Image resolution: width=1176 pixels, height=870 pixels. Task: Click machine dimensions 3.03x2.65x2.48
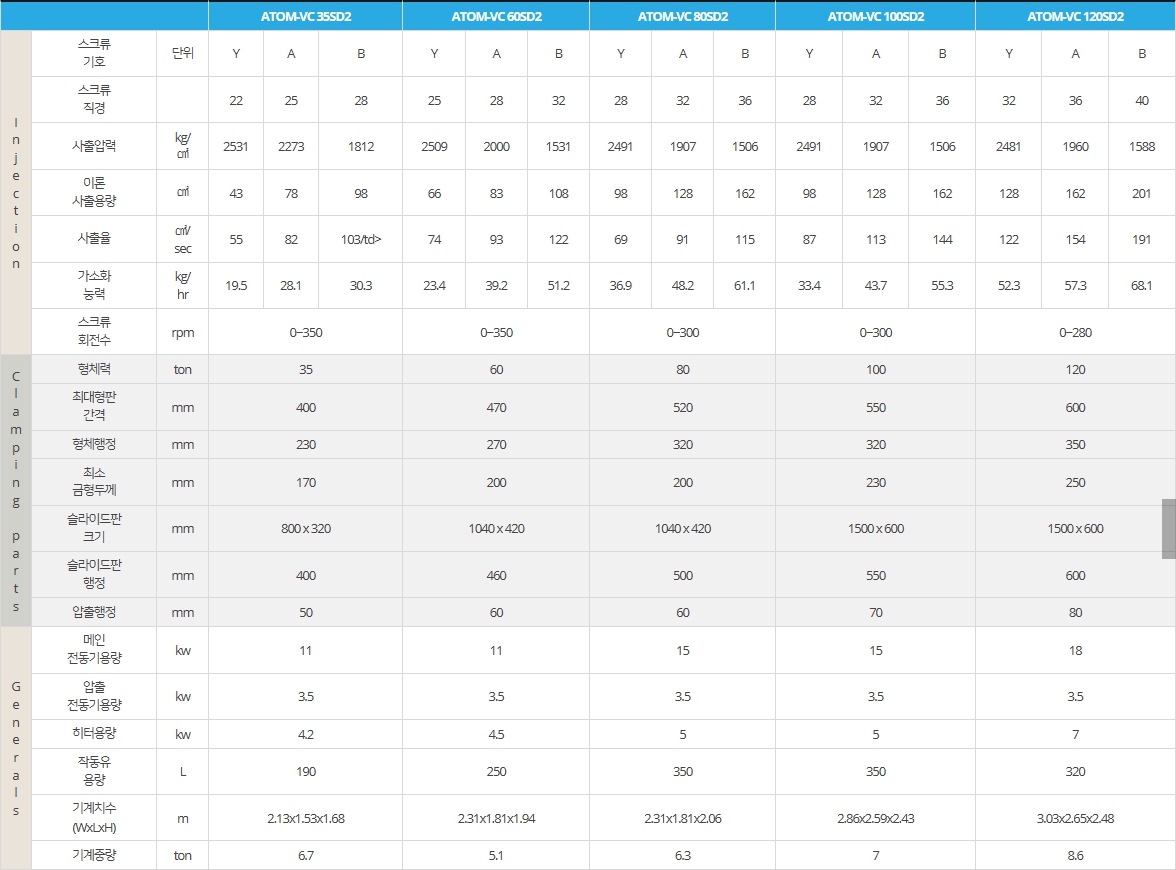1076,819
